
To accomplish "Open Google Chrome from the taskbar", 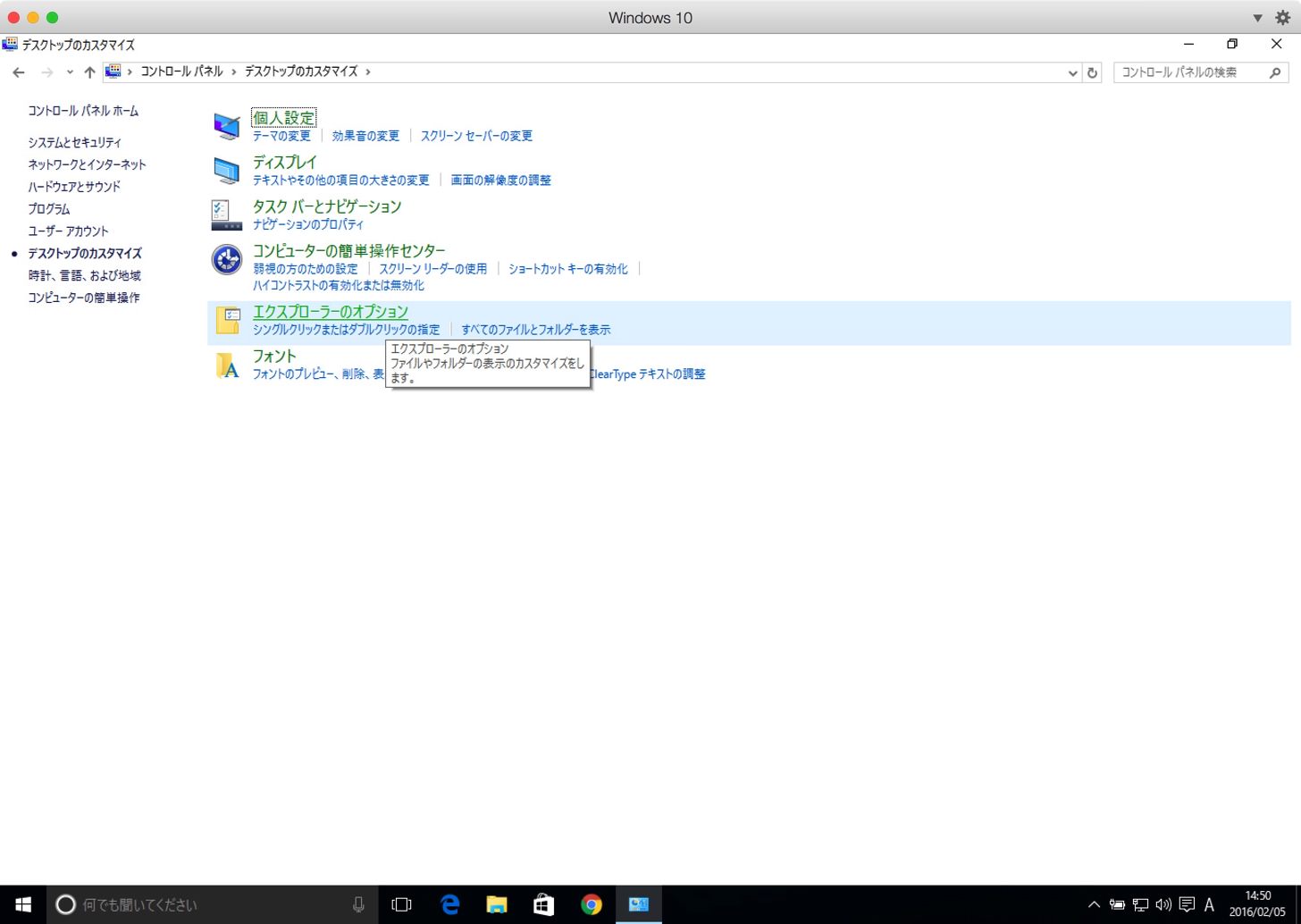I will [591, 904].
